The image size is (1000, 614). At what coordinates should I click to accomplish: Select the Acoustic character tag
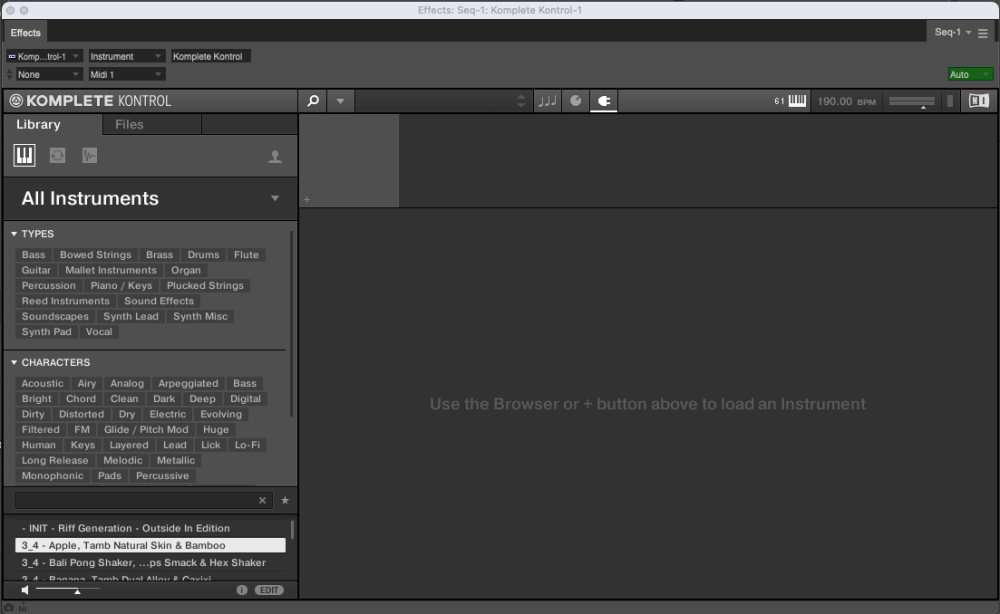(42, 383)
